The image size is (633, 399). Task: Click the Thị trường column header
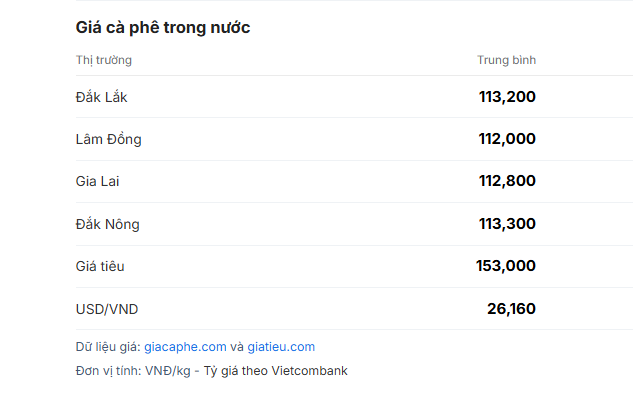click(x=104, y=60)
